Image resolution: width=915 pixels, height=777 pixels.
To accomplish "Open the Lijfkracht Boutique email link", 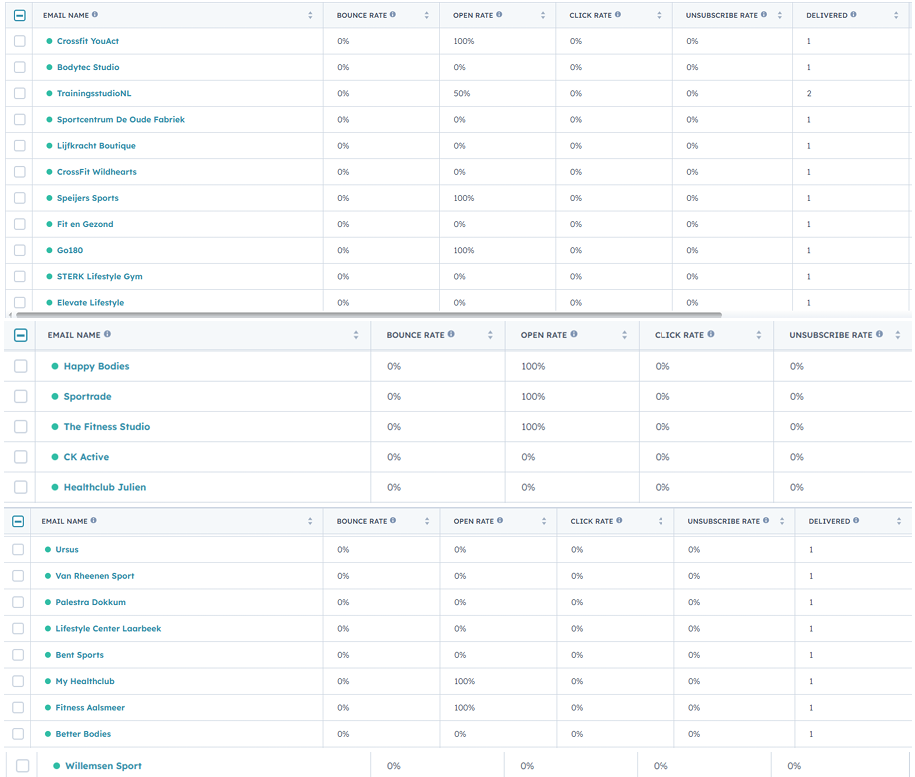I will [96, 146].
